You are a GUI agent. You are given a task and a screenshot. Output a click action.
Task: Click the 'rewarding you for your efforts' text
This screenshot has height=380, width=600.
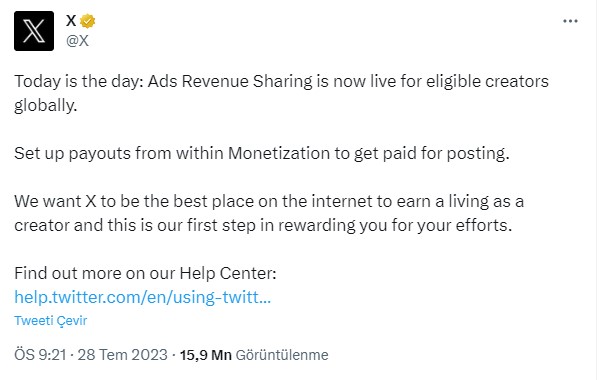[x=395, y=225]
